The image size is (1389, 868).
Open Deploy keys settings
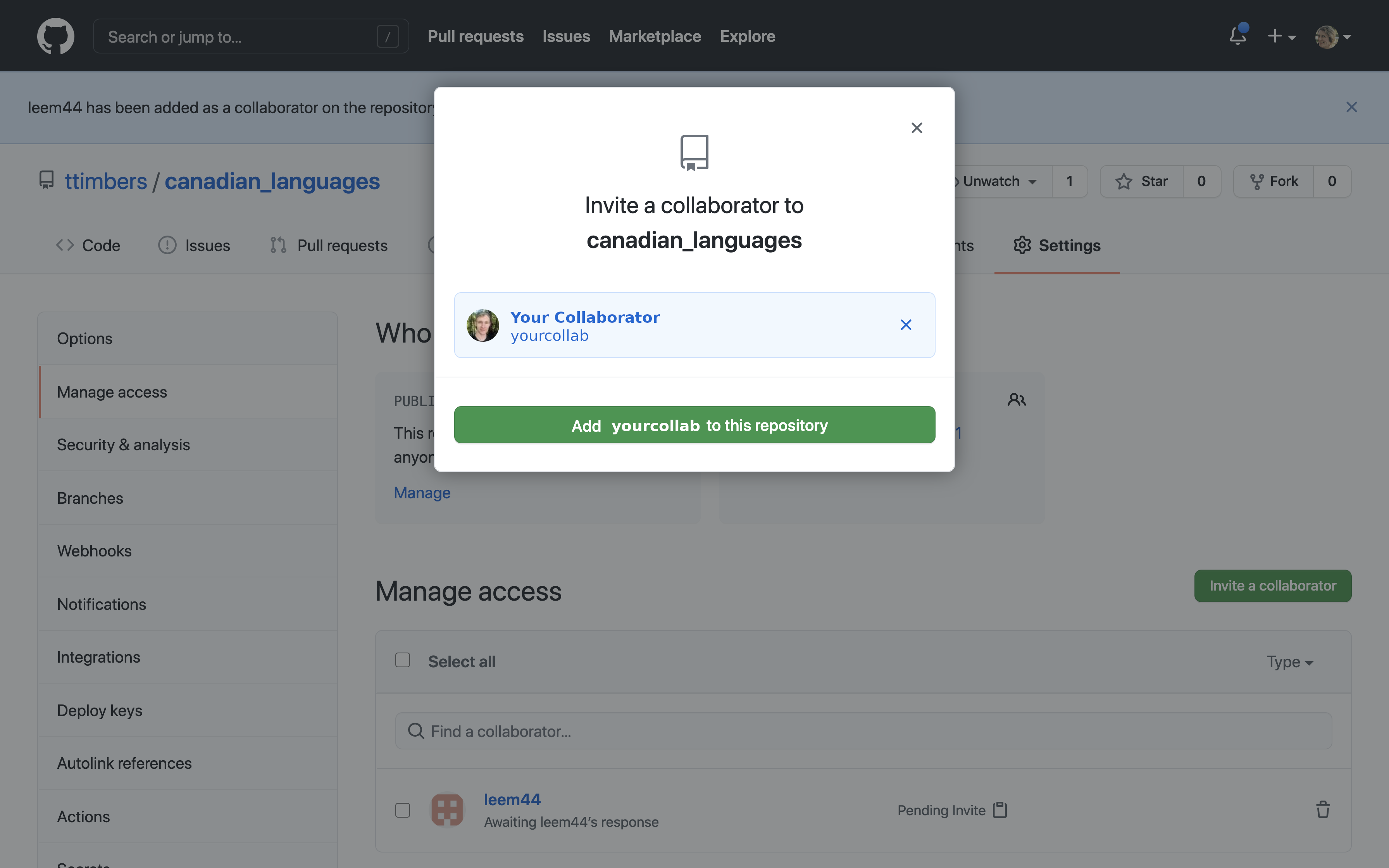pos(188,710)
